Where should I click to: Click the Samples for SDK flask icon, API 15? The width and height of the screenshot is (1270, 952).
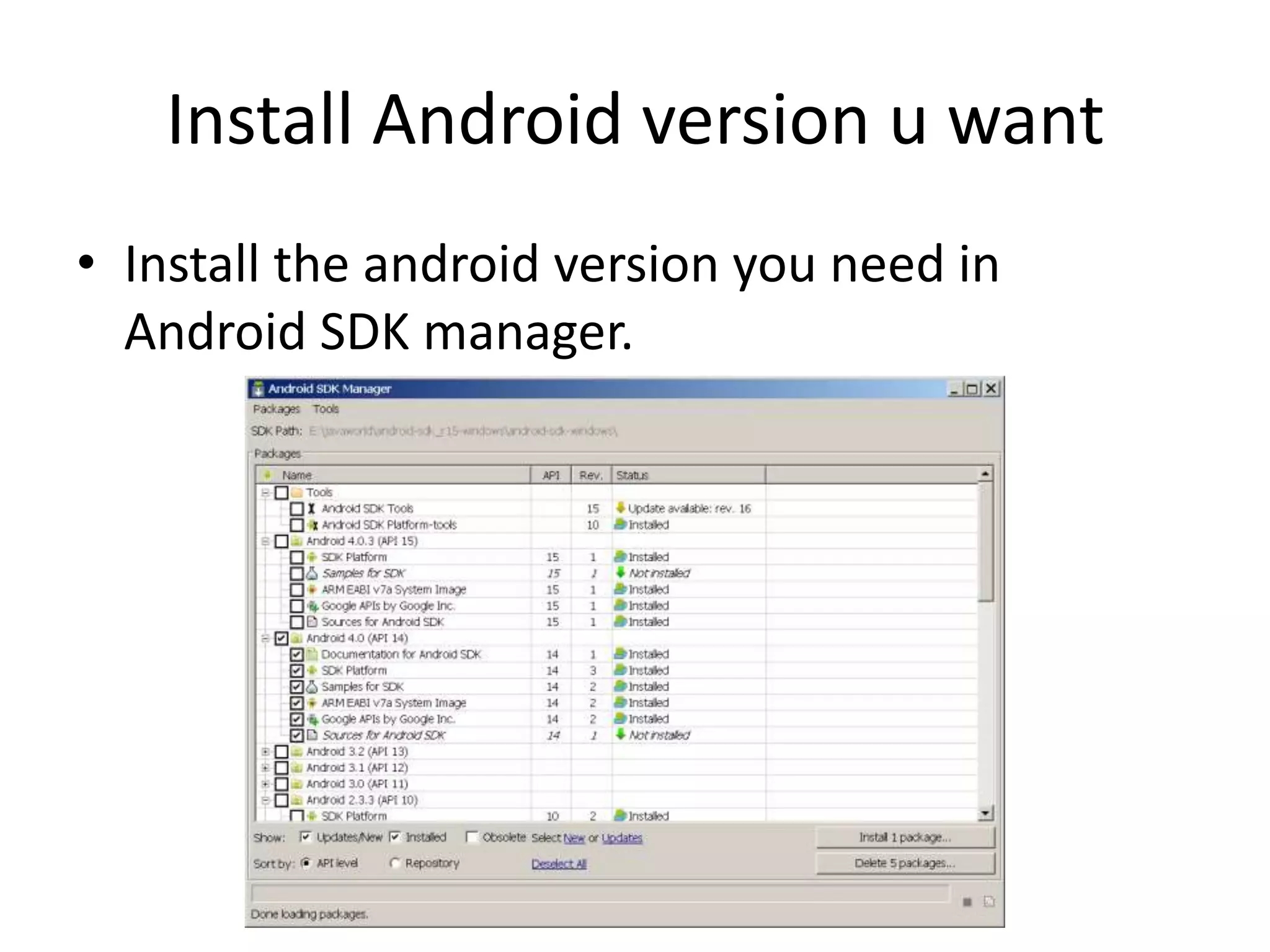(313, 573)
